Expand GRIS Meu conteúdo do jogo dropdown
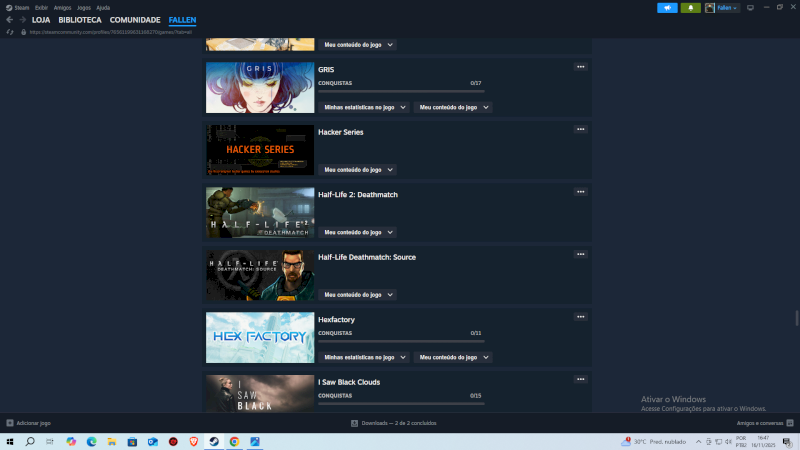This screenshot has width=800, height=450. tap(454, 107)
